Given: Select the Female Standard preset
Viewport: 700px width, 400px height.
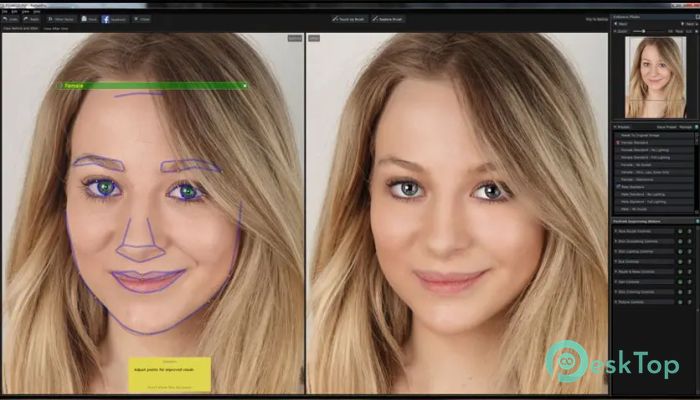Looking at the screenshot, I should (x=654, y=142).
